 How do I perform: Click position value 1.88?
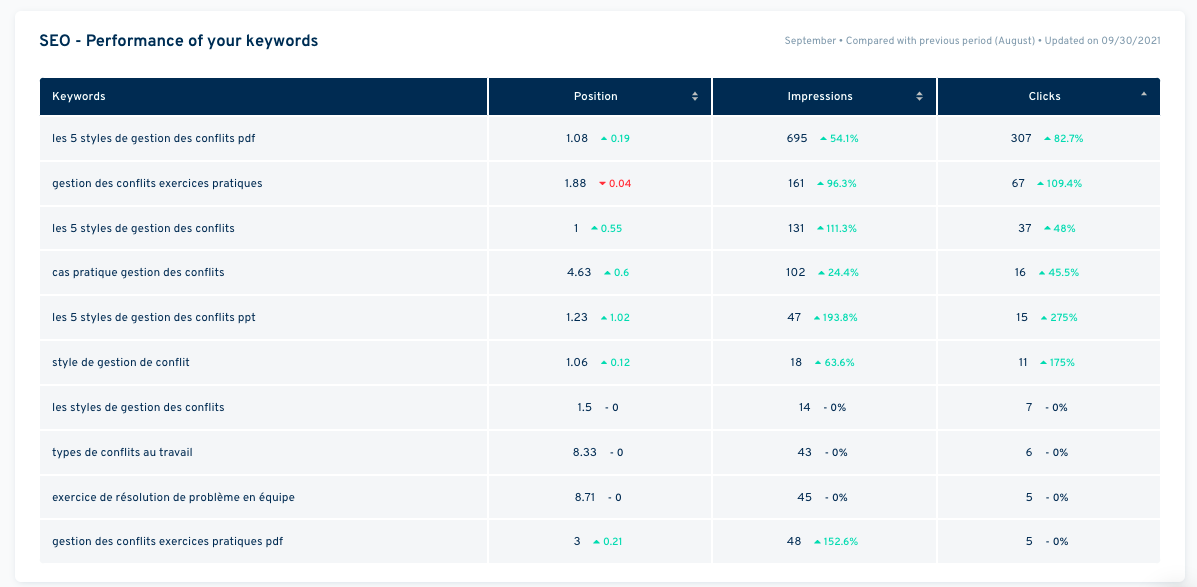(x=576, y=183)
